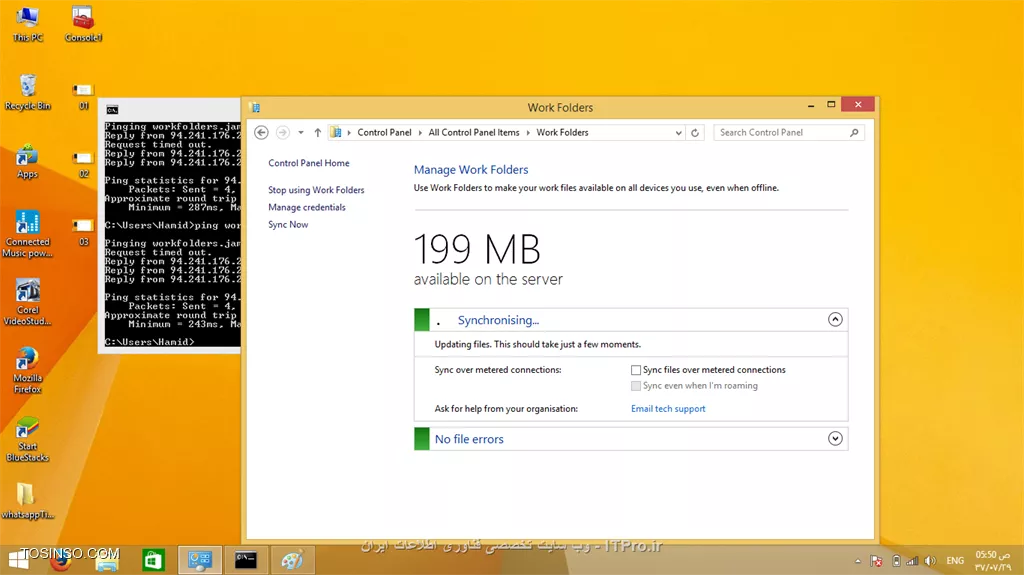1024x575 pixels.
Task: Refresh the Work Folders page
Action: click(695, 133)
